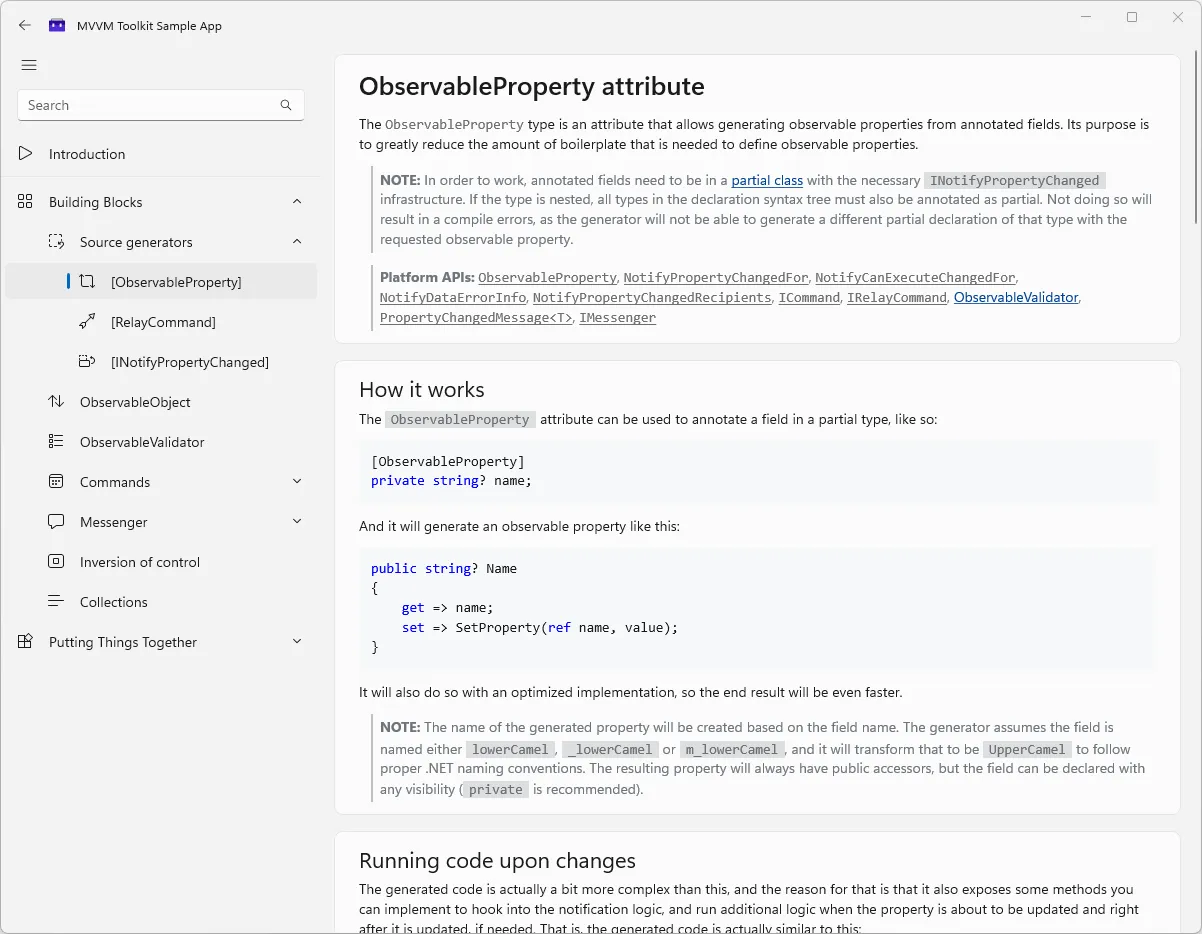Select Source generators nav item
Screen dimensions: 1202x934
[x=161, y=242]
